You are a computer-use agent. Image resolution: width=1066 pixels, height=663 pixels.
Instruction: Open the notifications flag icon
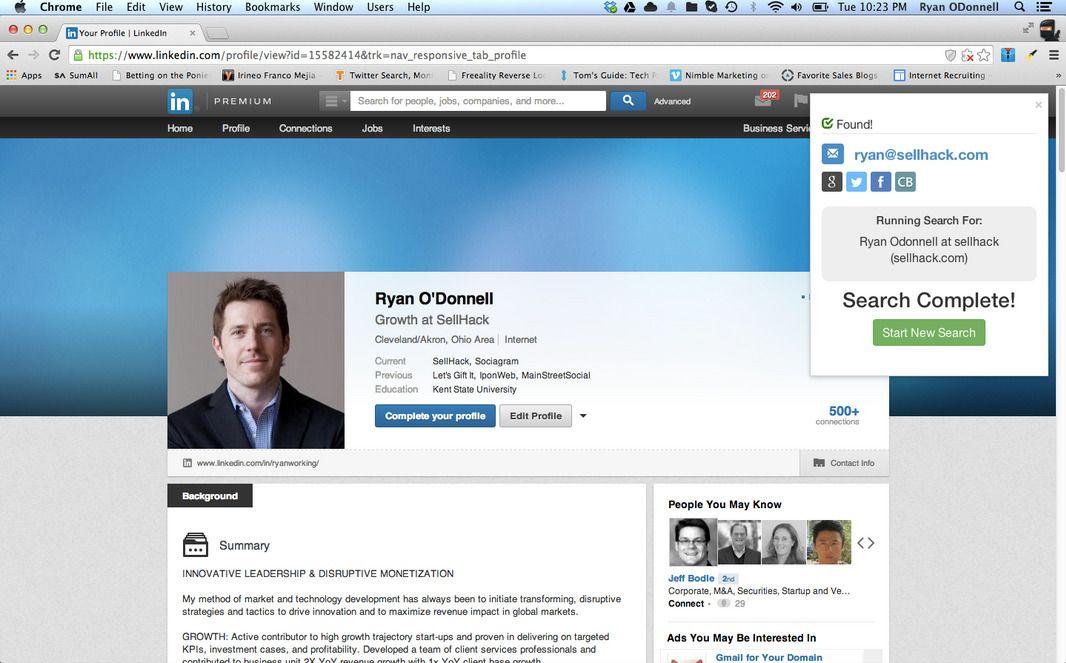tap(800, 101)
